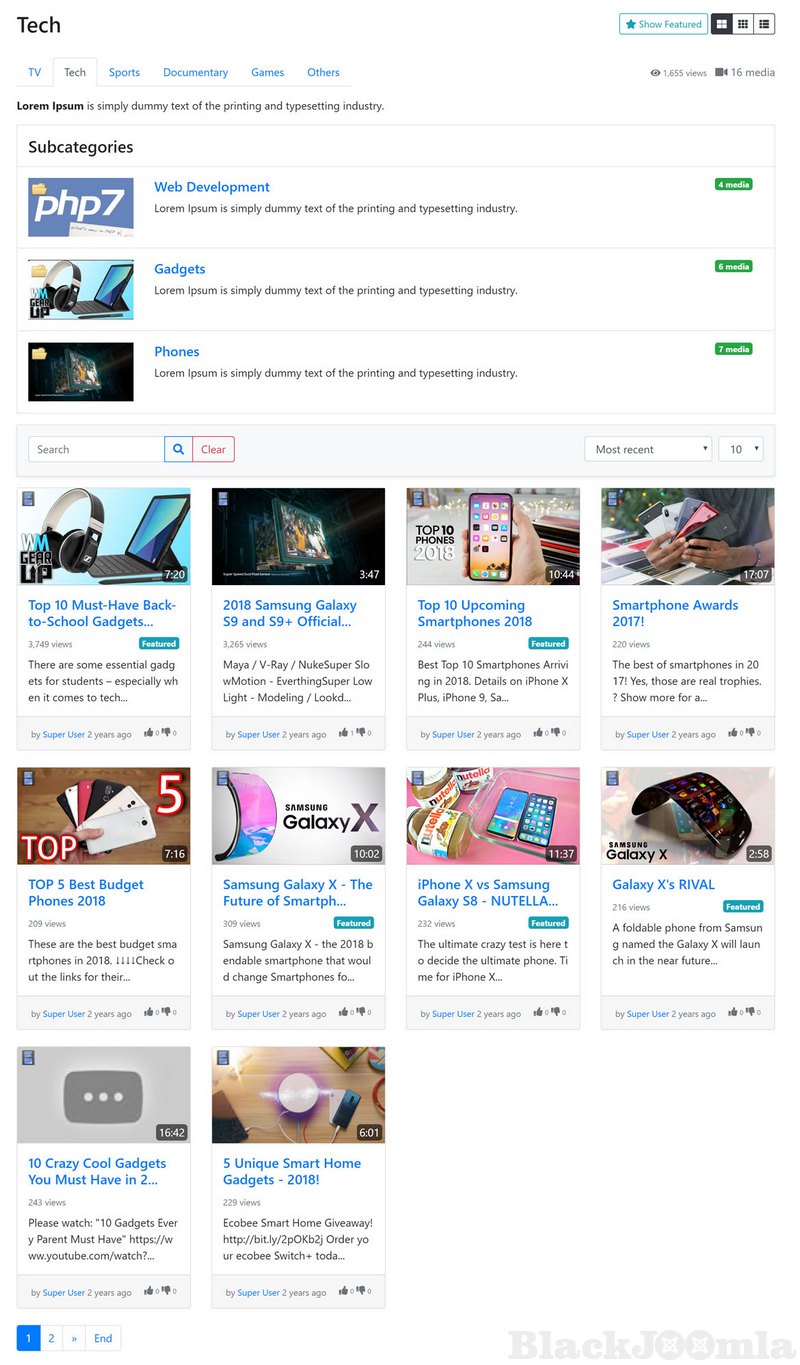Switch to small grid view icon
This screenshot has width=800, height=1365.
[743, 24]
